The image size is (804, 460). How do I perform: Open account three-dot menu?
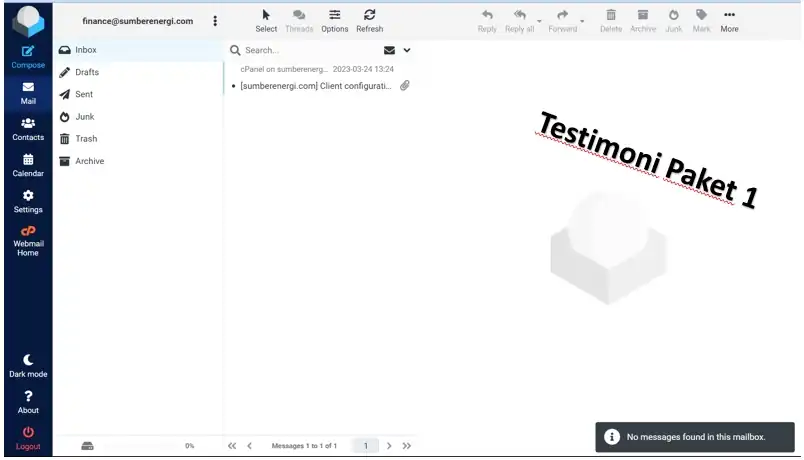click(215, 21)
